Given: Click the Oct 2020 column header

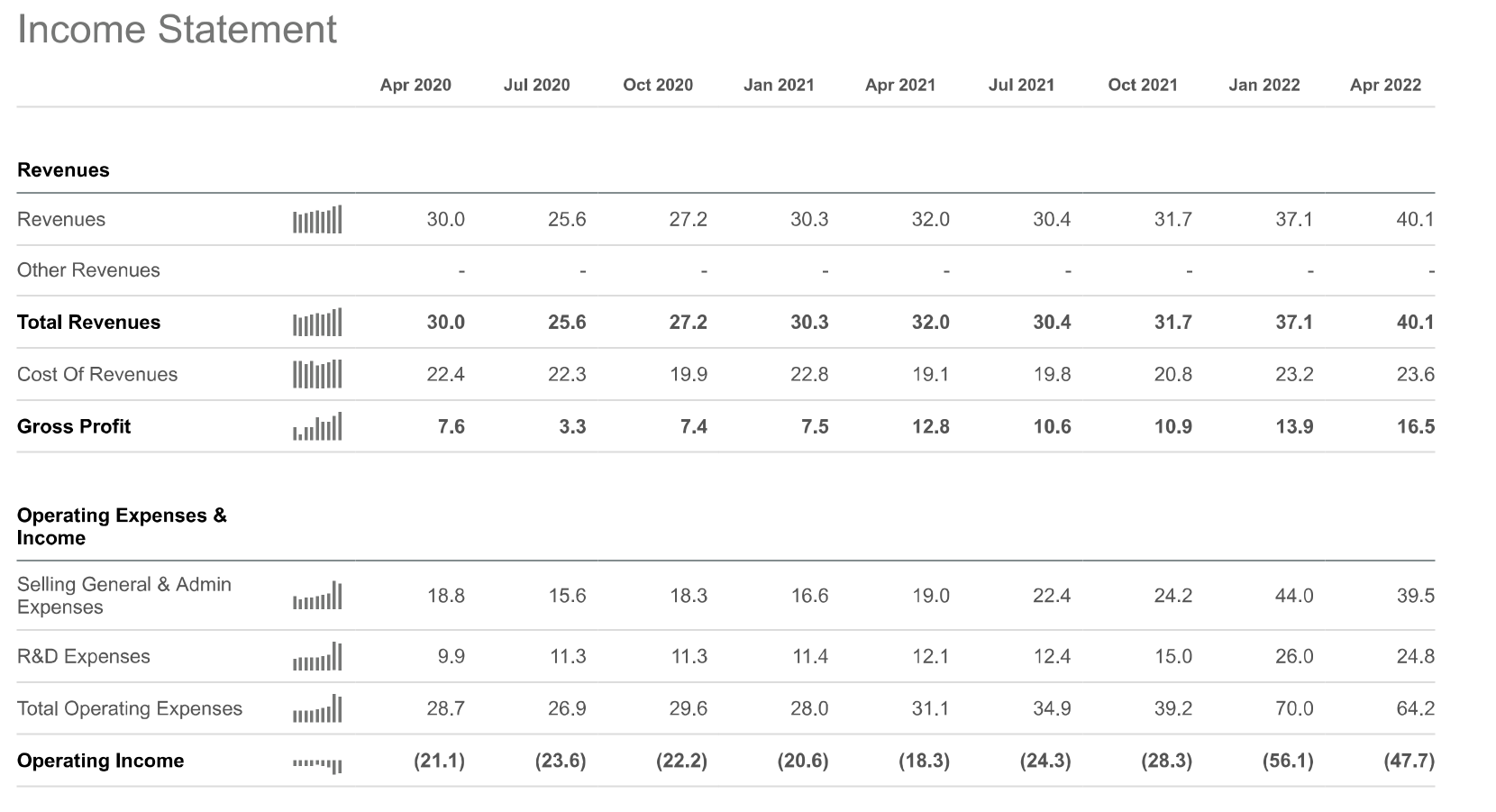Looking at the screenshot, I should tap(658, 85).
